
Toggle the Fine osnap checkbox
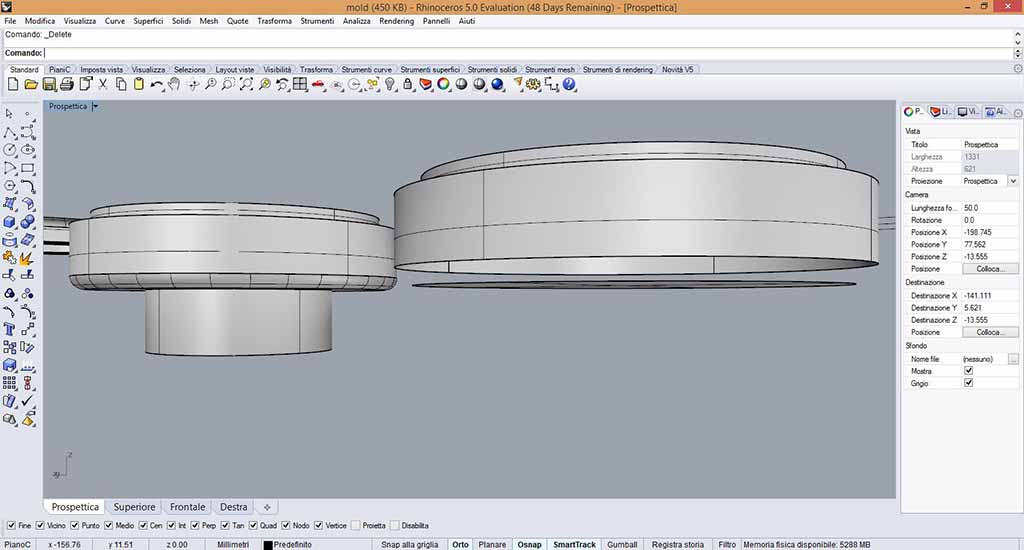(x=11, y=525)
